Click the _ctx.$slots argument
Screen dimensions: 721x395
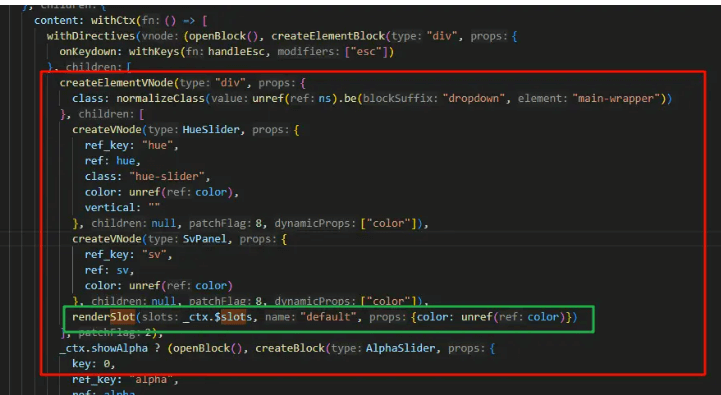tap(217, 317)
